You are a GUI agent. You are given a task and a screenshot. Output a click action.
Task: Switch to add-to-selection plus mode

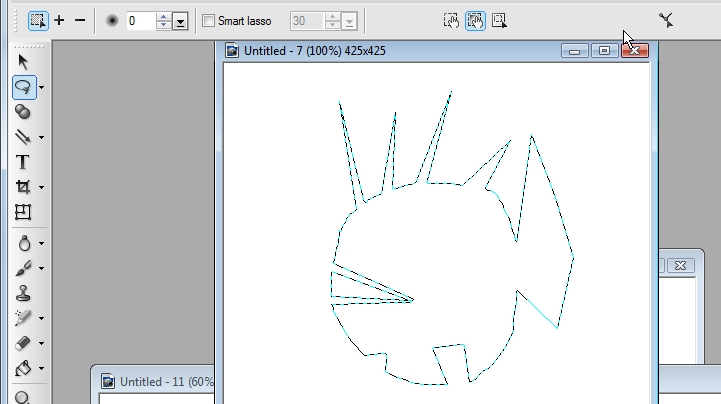coord(59,20)
